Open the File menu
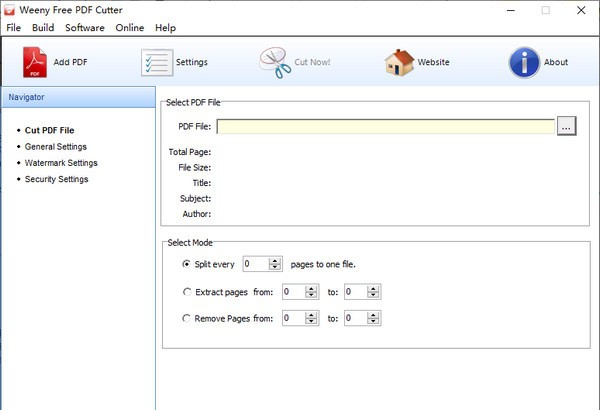 (13, 28)
